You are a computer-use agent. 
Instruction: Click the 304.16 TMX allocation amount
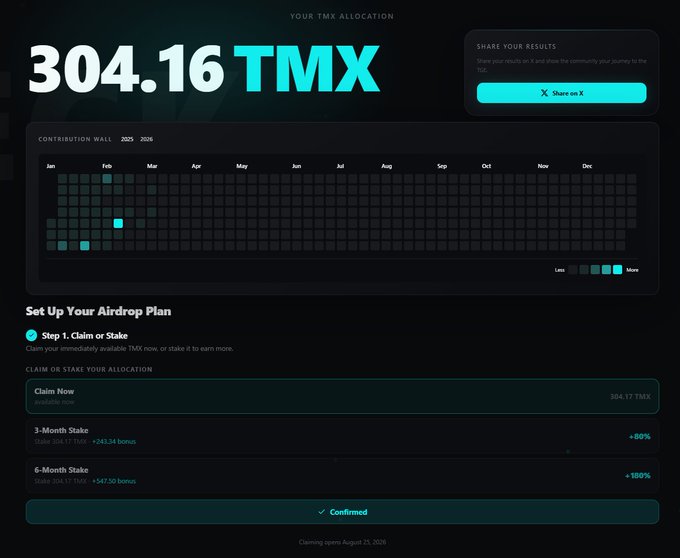pos(204,69)
